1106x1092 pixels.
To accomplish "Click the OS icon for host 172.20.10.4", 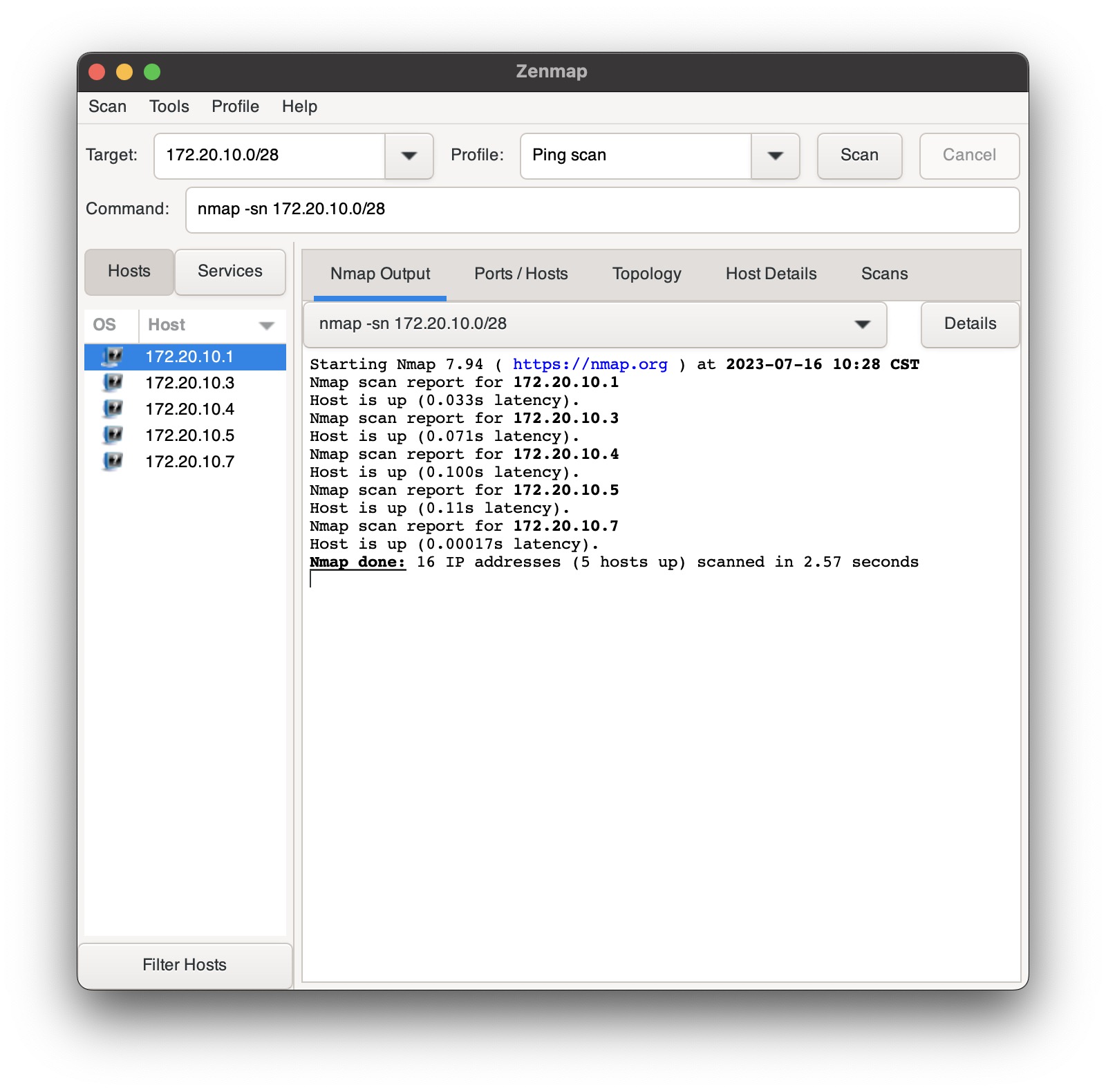I will point(112,409).
